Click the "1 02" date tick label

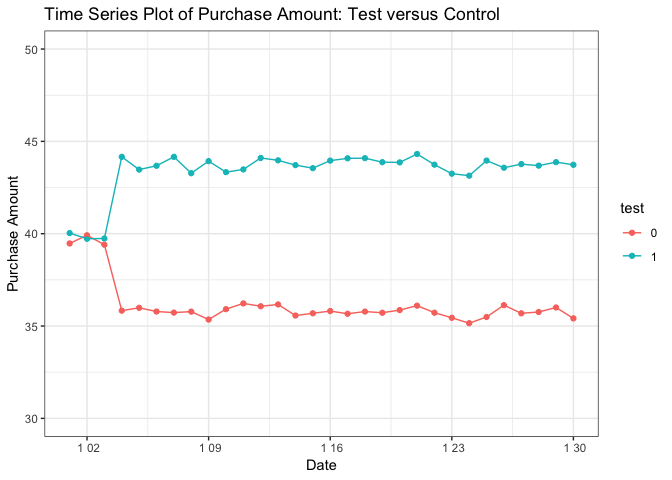click(x=87, y=449)
